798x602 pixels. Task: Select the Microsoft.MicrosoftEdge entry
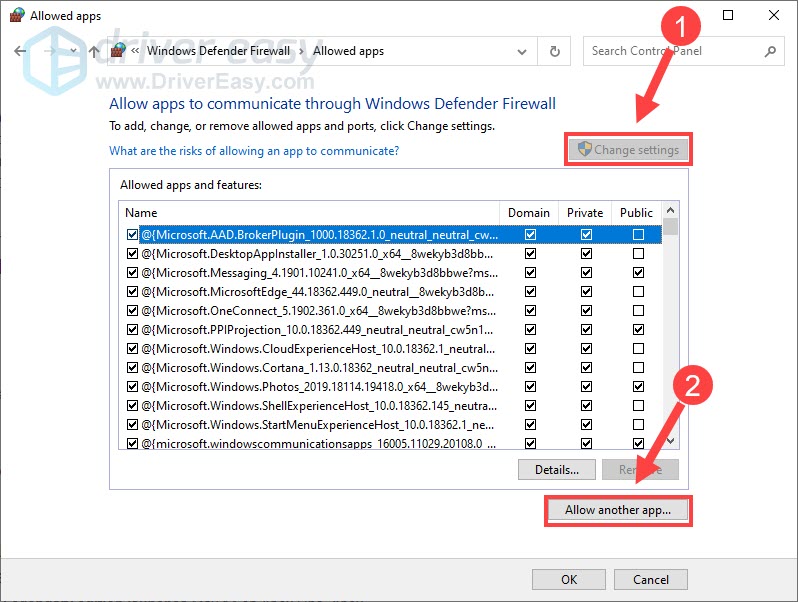(318, 292)
